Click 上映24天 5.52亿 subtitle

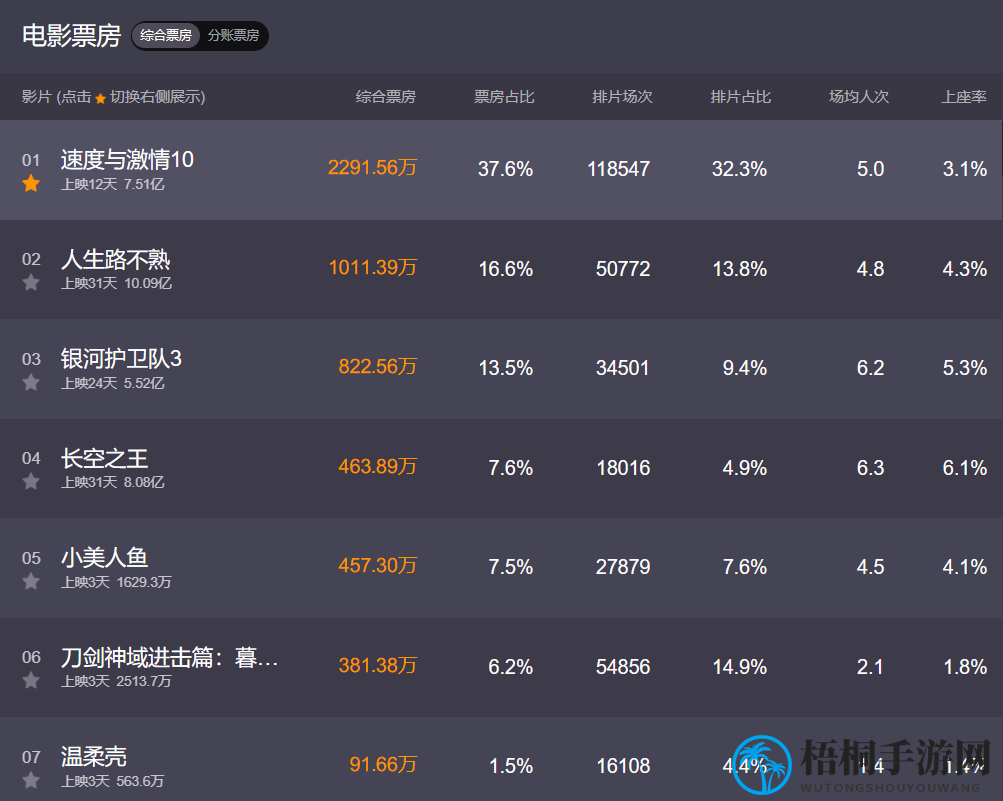[113, 383]
